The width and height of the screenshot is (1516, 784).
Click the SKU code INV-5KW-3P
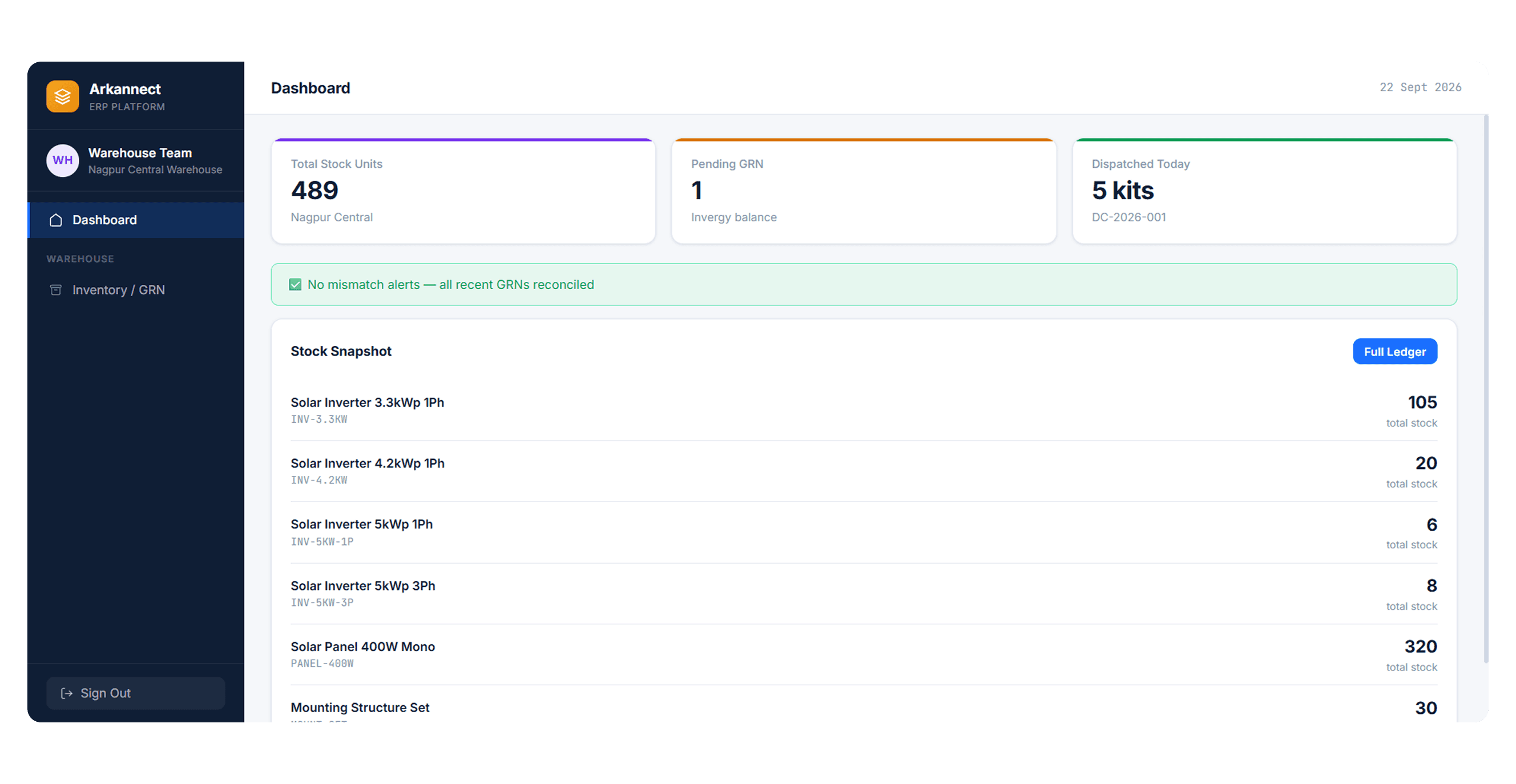click(322, 602)
